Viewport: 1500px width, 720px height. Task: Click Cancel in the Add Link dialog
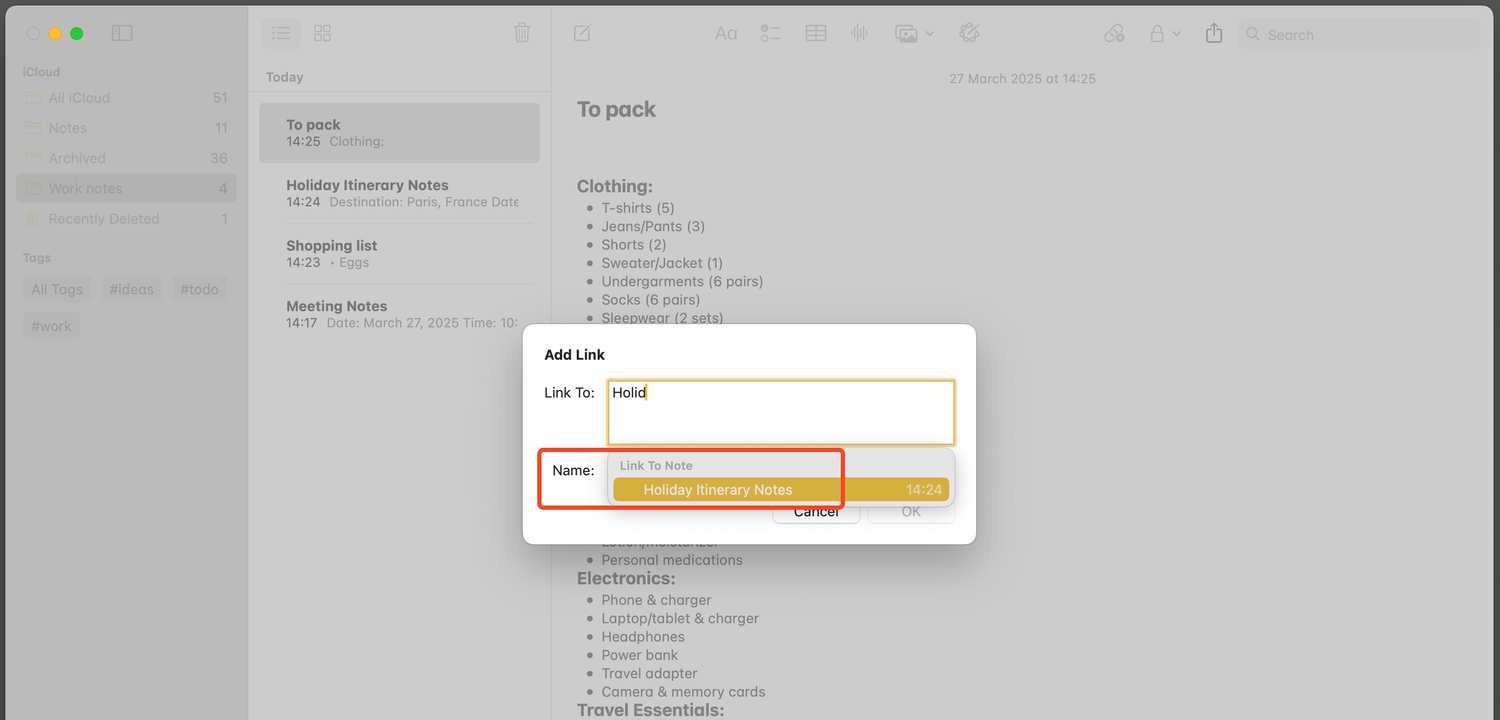tap(816, 512)
